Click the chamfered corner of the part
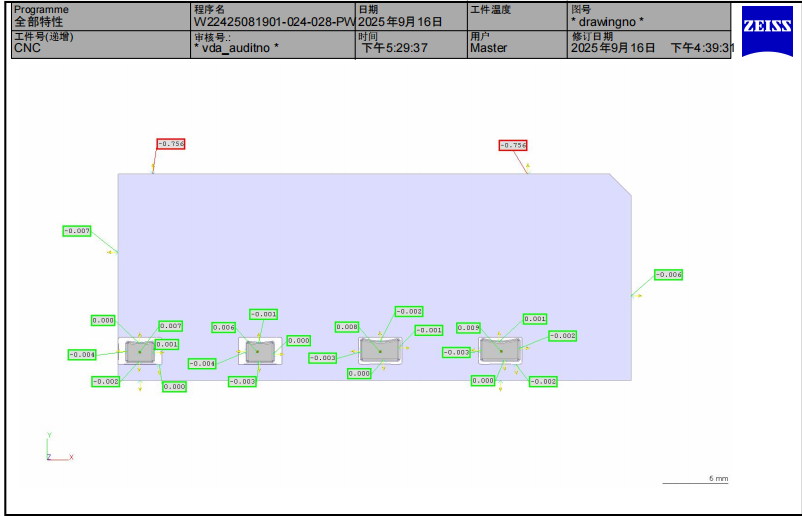Image resolution: width=802 pixels, height=516 pixels. point(621,184)
